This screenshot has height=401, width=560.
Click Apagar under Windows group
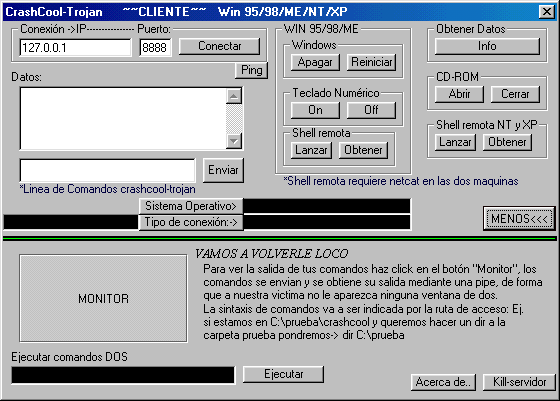[315, 62]
